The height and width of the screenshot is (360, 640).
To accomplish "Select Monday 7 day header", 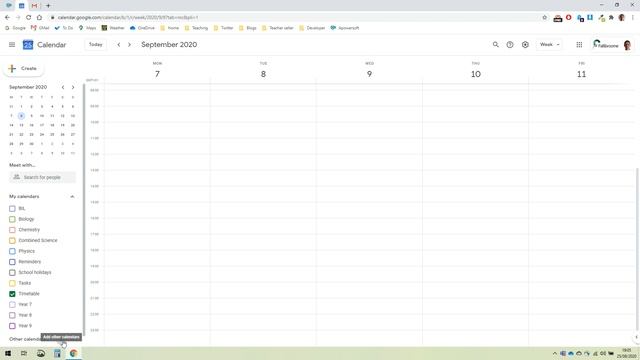I will click(x=157, y=71).
